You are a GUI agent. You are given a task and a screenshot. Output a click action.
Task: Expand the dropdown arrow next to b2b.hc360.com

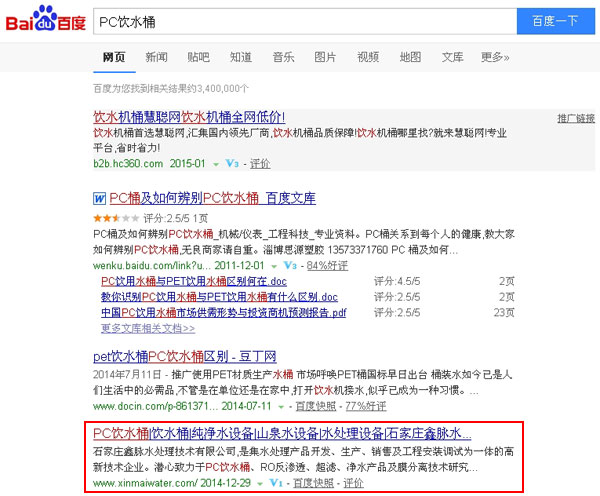click(x=216, y=164)
